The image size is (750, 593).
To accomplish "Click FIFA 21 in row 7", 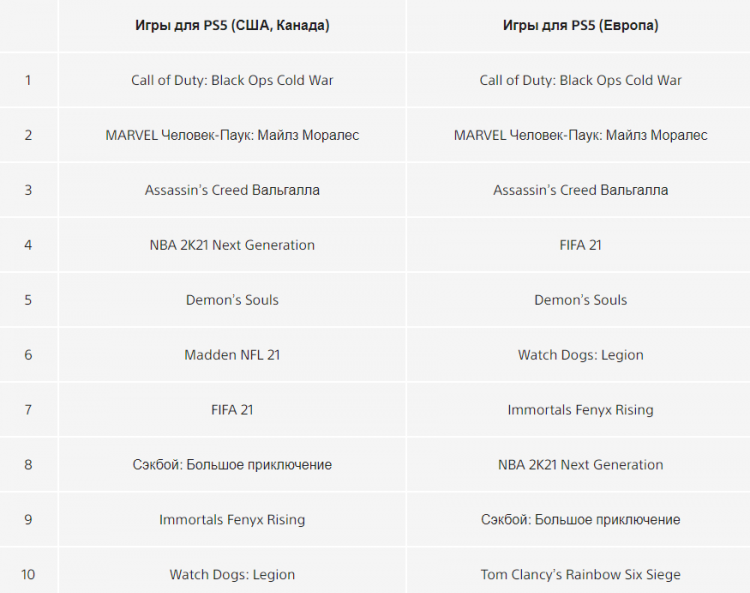I will coord(232,410).
